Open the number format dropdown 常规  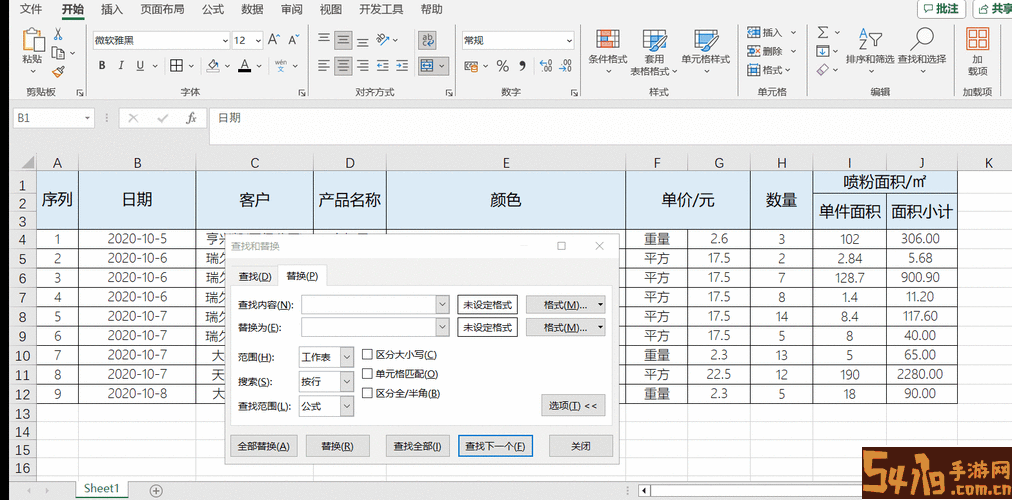[x=569, y=40]
